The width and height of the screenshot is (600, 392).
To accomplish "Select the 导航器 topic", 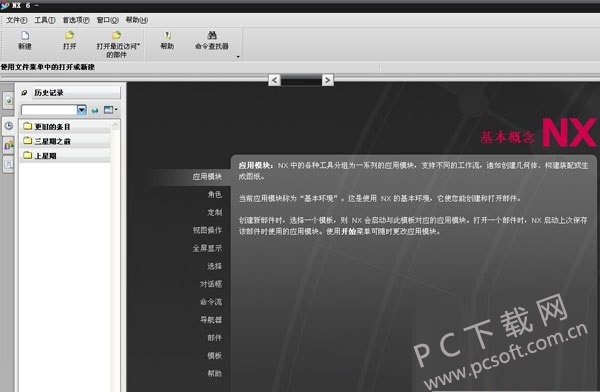I will point(211,320).
